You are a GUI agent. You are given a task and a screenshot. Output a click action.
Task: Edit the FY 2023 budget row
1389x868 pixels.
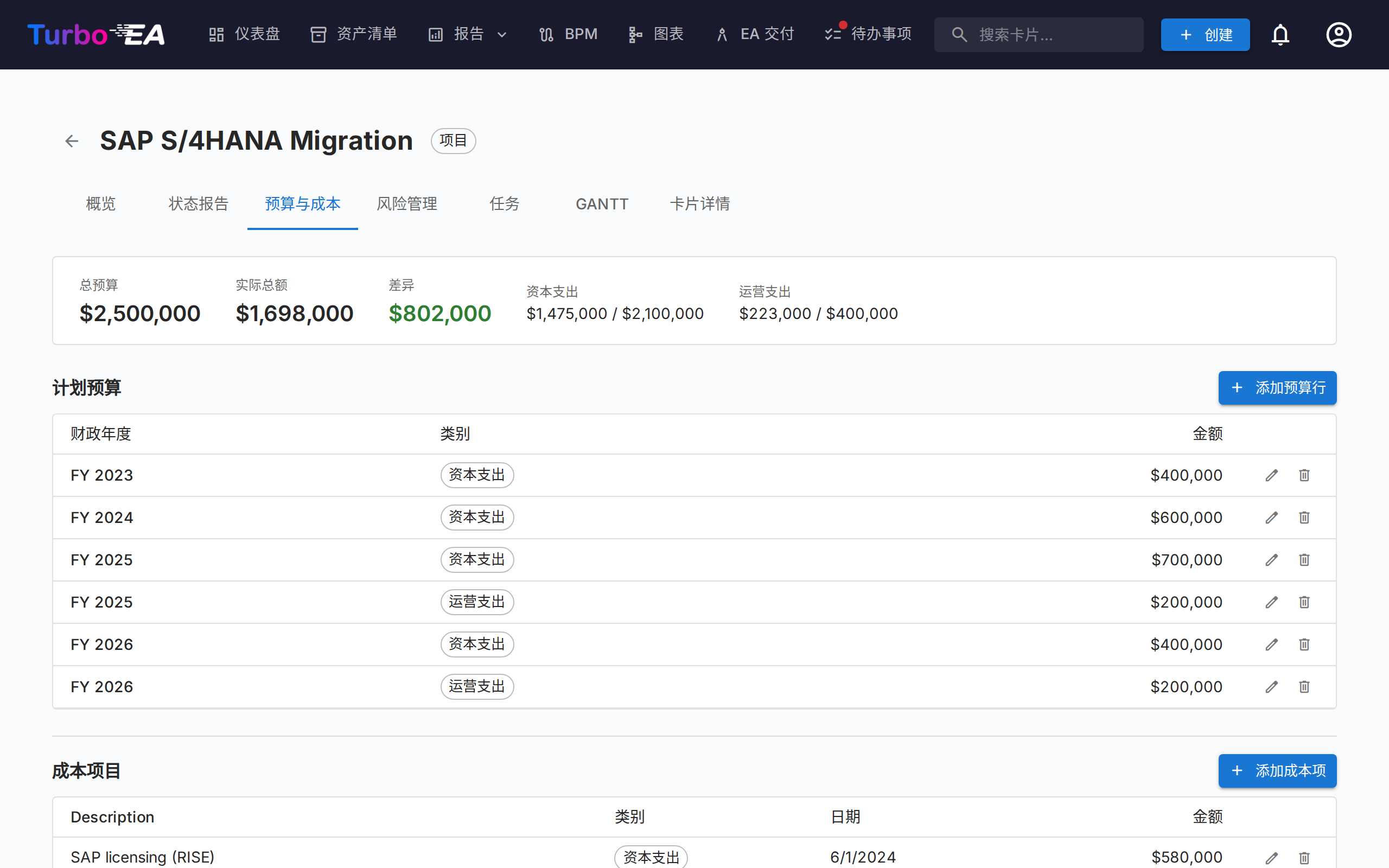[1271, 475]
